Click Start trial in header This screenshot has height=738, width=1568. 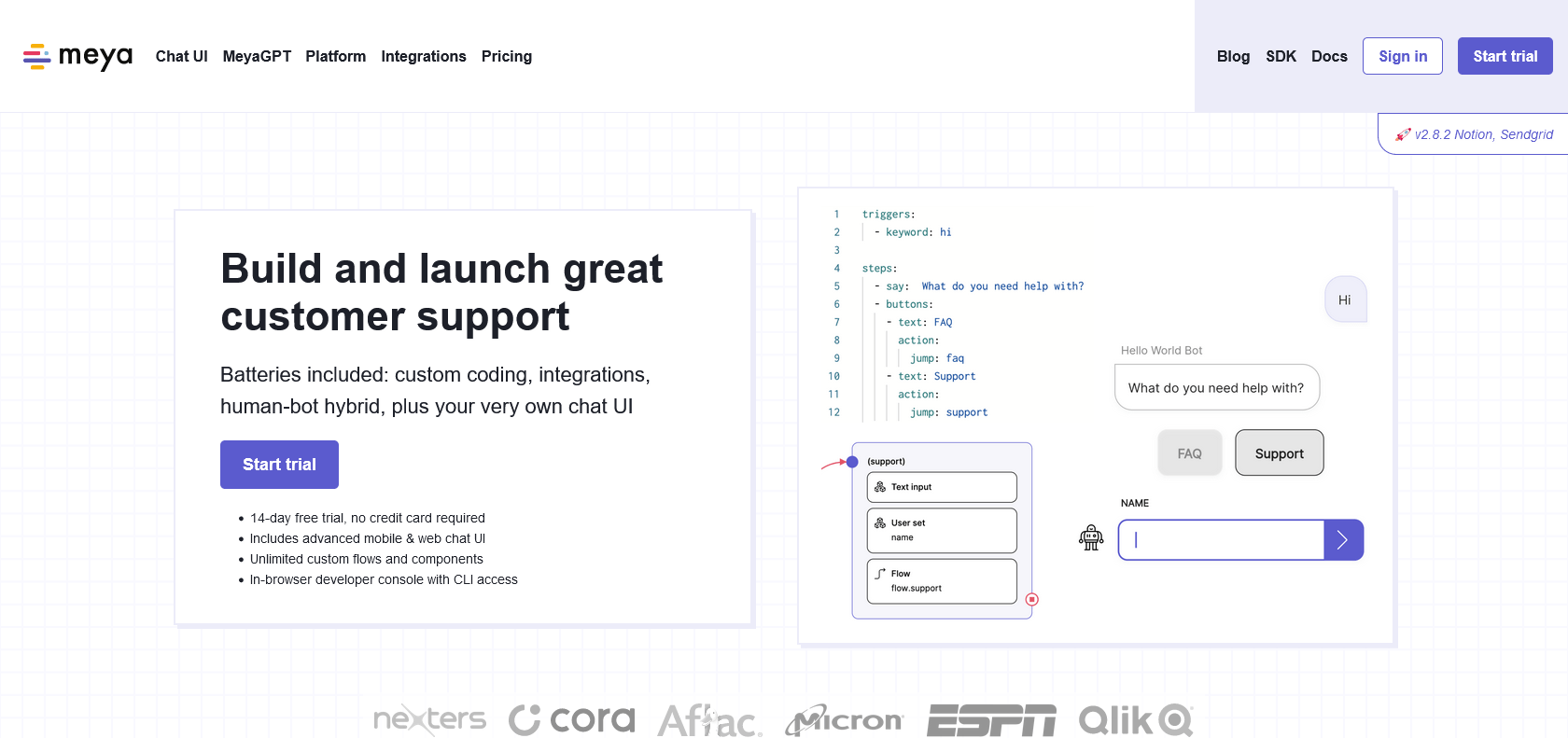tap(1505, 56)
